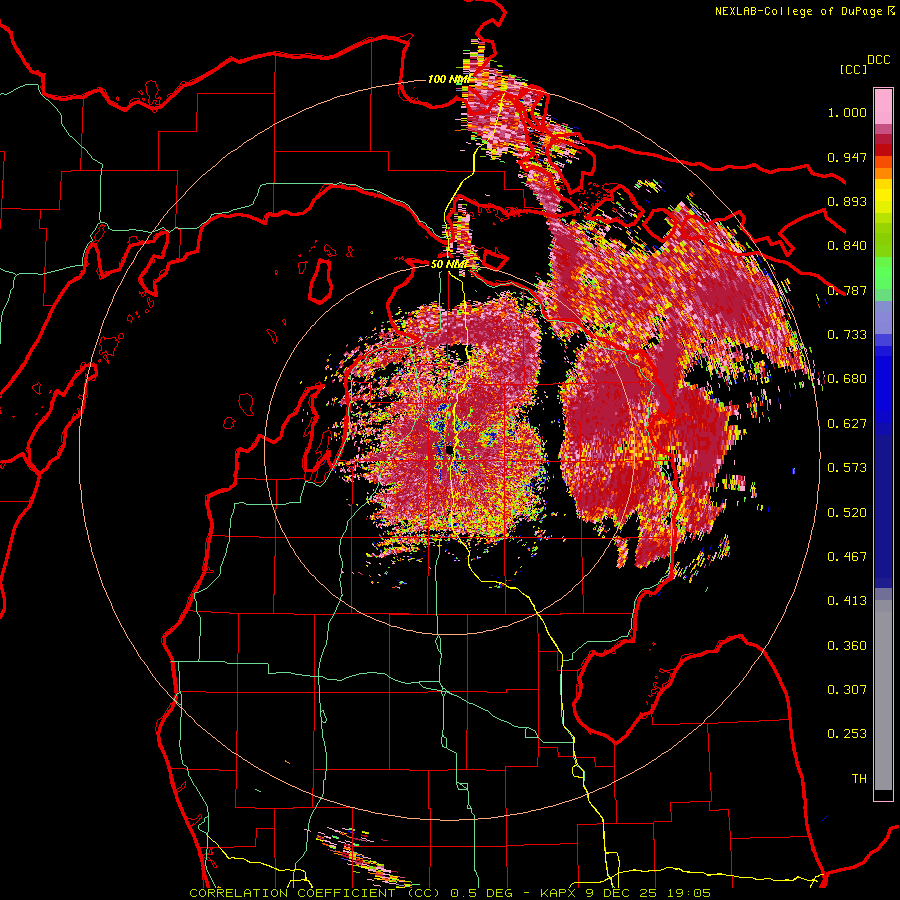Click the pink color band beside 1.000

(x=883, y=107)
